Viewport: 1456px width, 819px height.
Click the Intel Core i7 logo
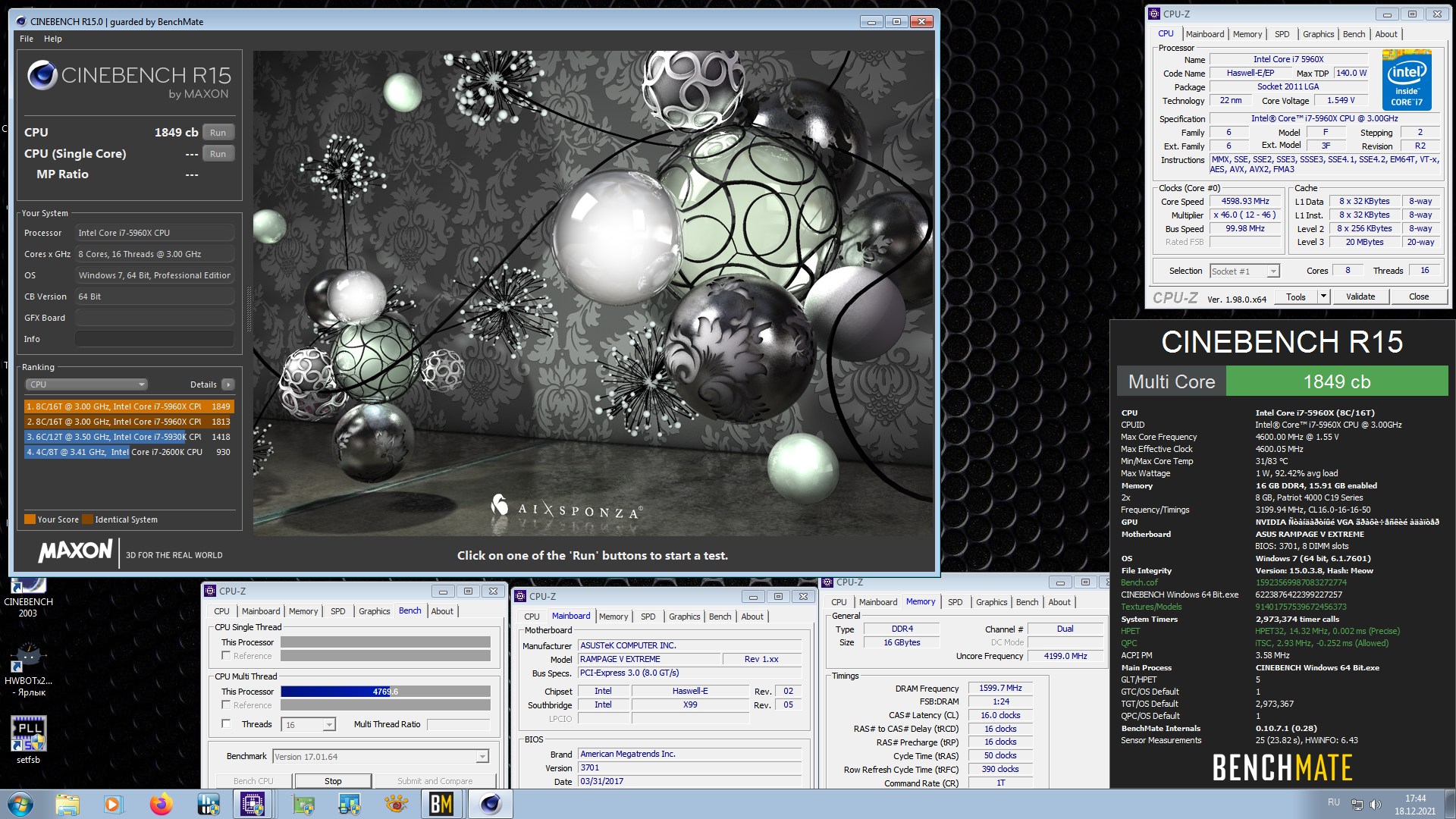point(1407,80)
